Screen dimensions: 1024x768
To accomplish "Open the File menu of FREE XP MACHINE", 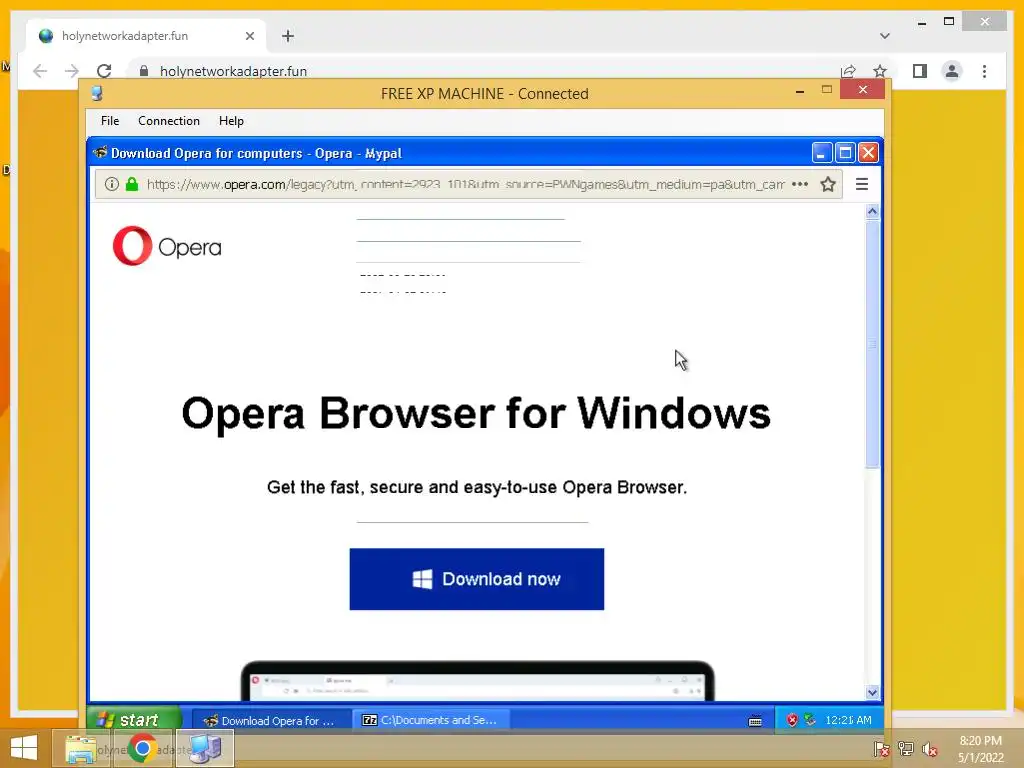I will tap(110, 121).
